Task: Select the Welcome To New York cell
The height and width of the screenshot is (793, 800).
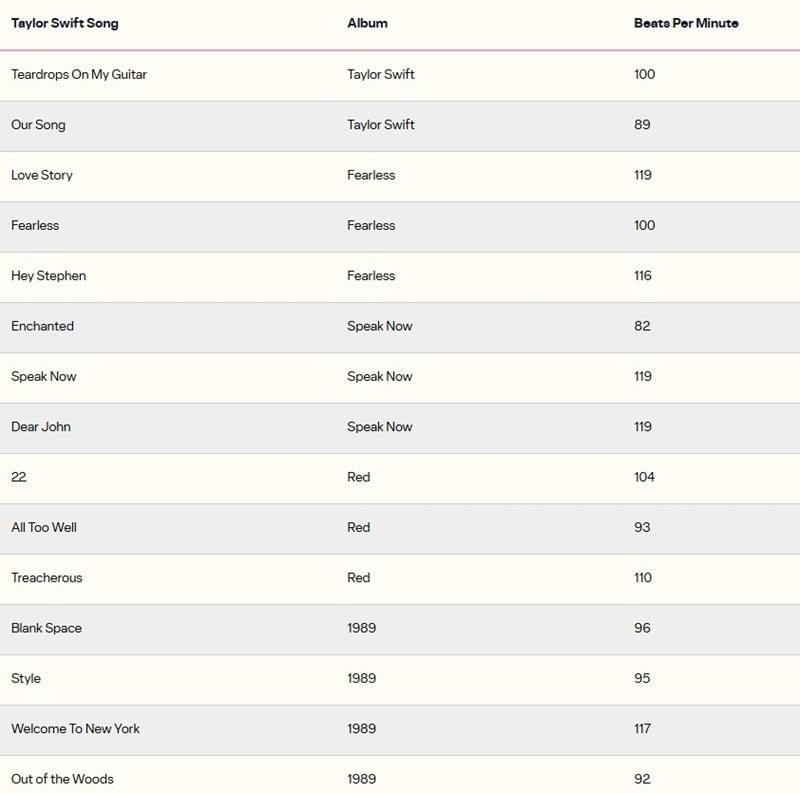Action: click(75, 729)
